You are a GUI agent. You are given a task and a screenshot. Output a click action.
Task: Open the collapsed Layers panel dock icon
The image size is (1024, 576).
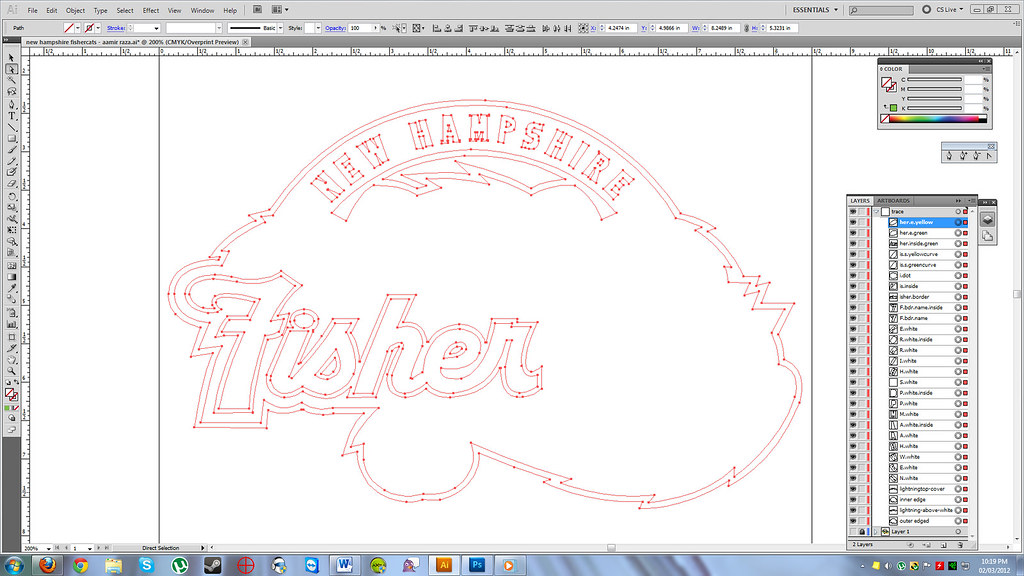coord(987,220)
